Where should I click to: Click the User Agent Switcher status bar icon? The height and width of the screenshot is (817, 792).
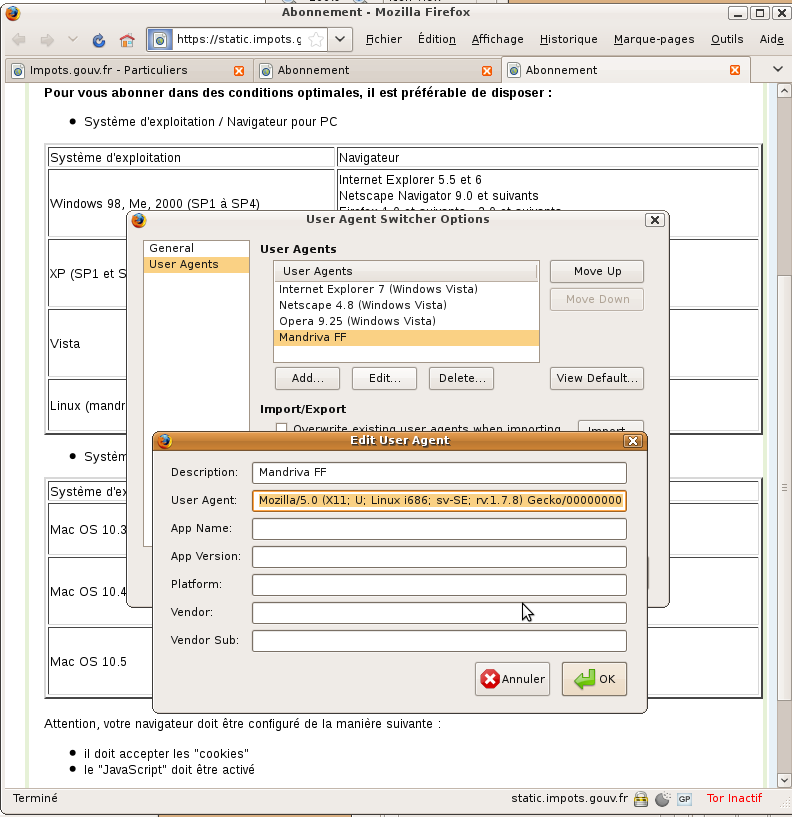662,799
